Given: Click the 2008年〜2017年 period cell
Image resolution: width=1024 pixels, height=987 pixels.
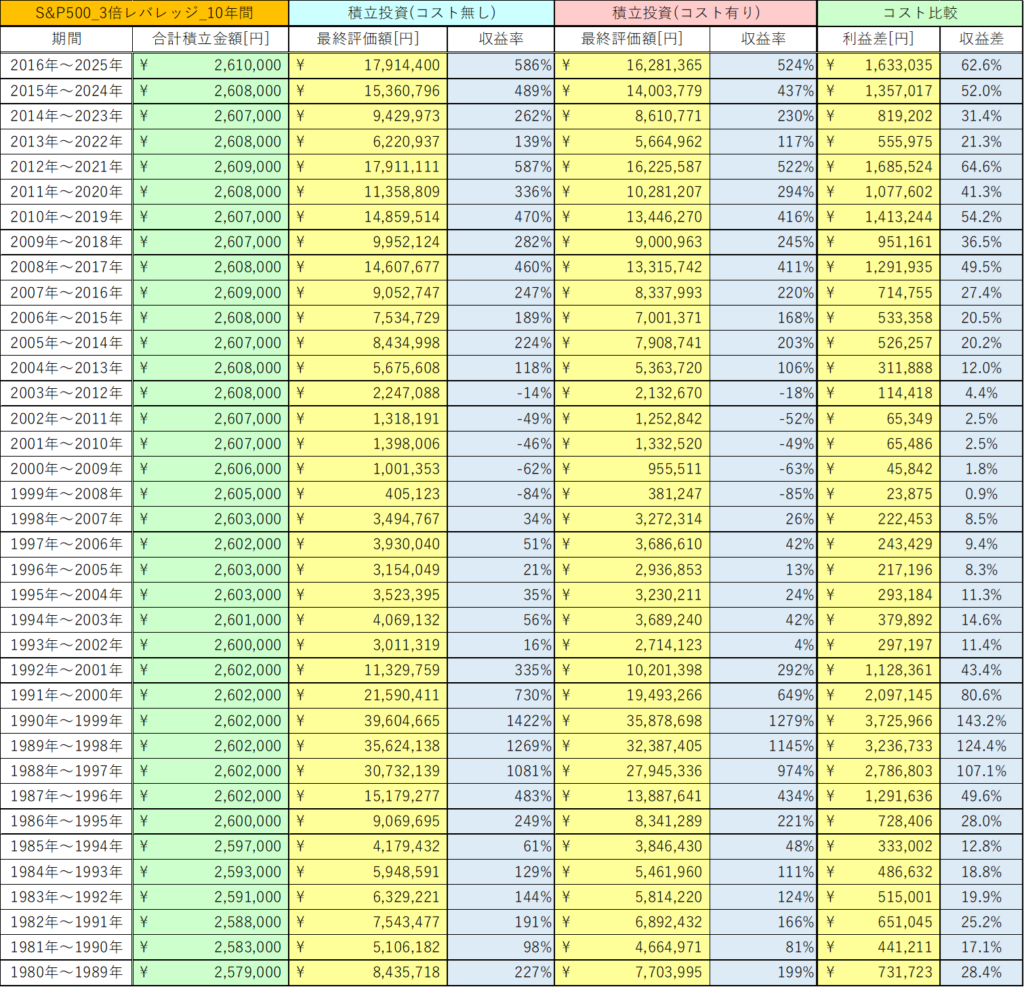Looking at the screenshot, I should pos(66,267).
